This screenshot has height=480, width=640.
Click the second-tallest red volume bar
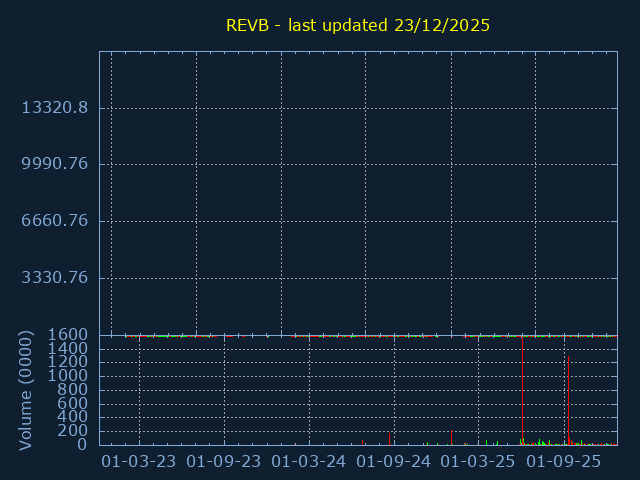pos(567,400)
